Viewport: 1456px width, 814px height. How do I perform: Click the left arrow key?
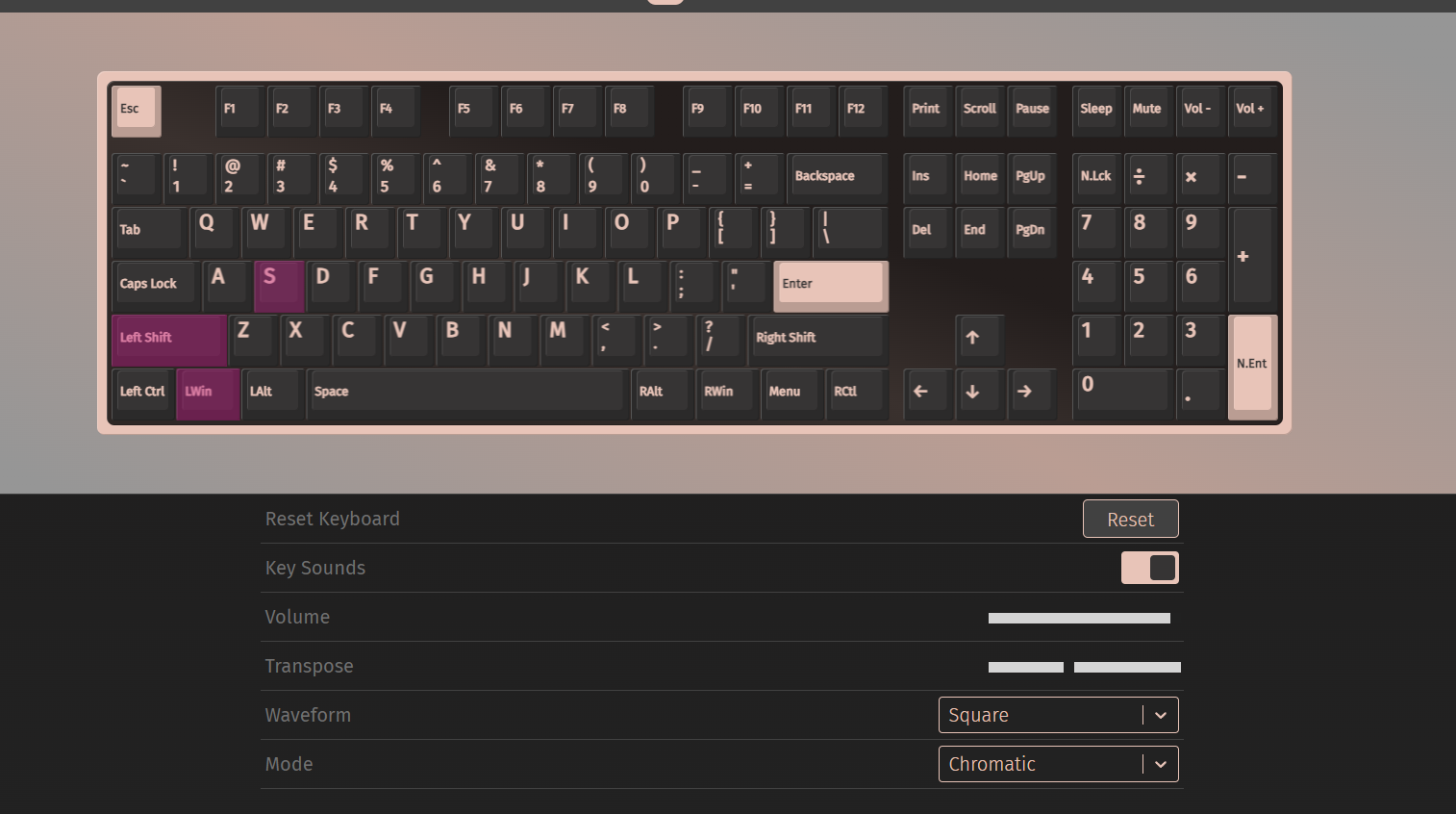(x=928, y=394)
